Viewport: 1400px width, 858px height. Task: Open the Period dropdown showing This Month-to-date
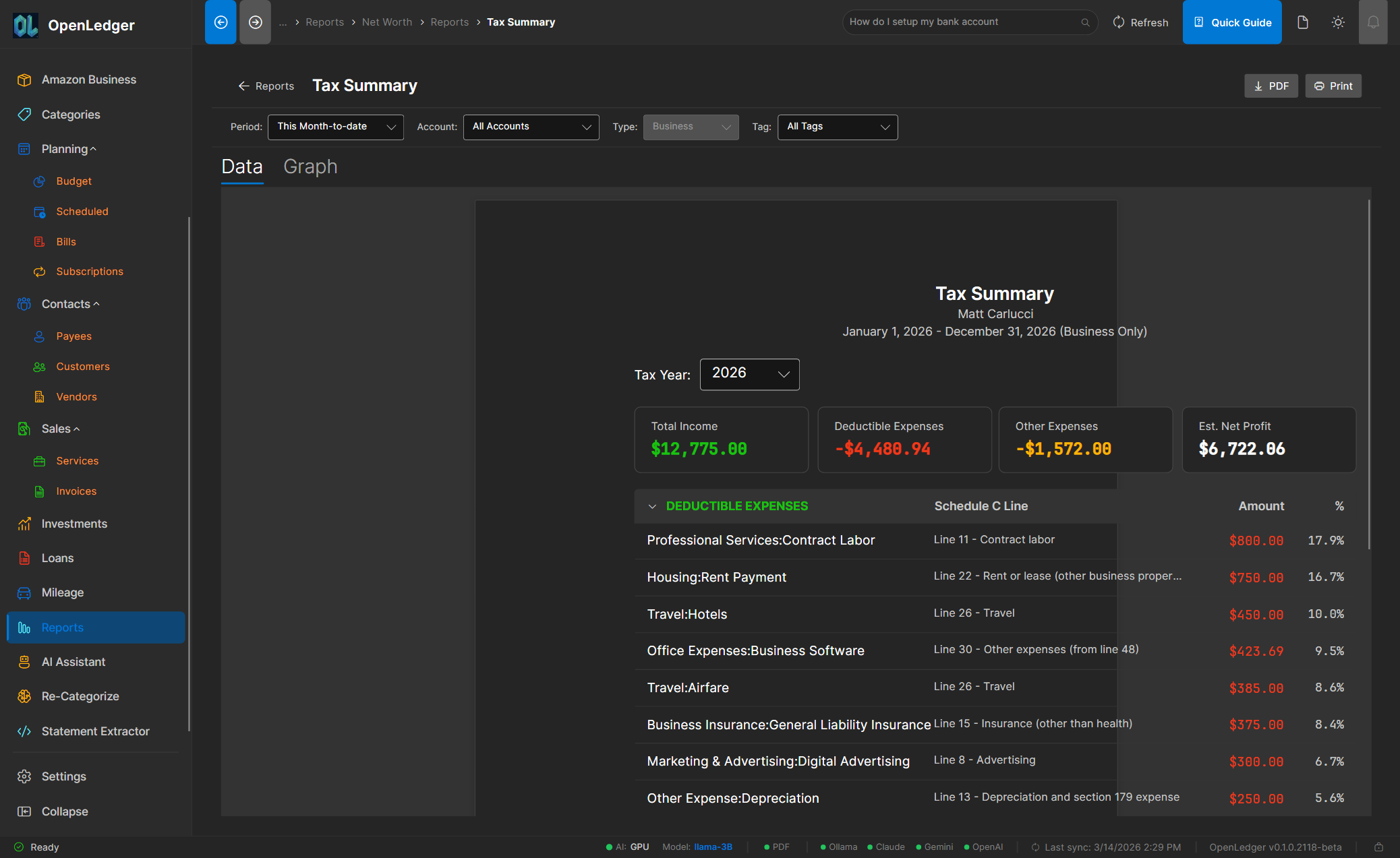coord(335,127)
